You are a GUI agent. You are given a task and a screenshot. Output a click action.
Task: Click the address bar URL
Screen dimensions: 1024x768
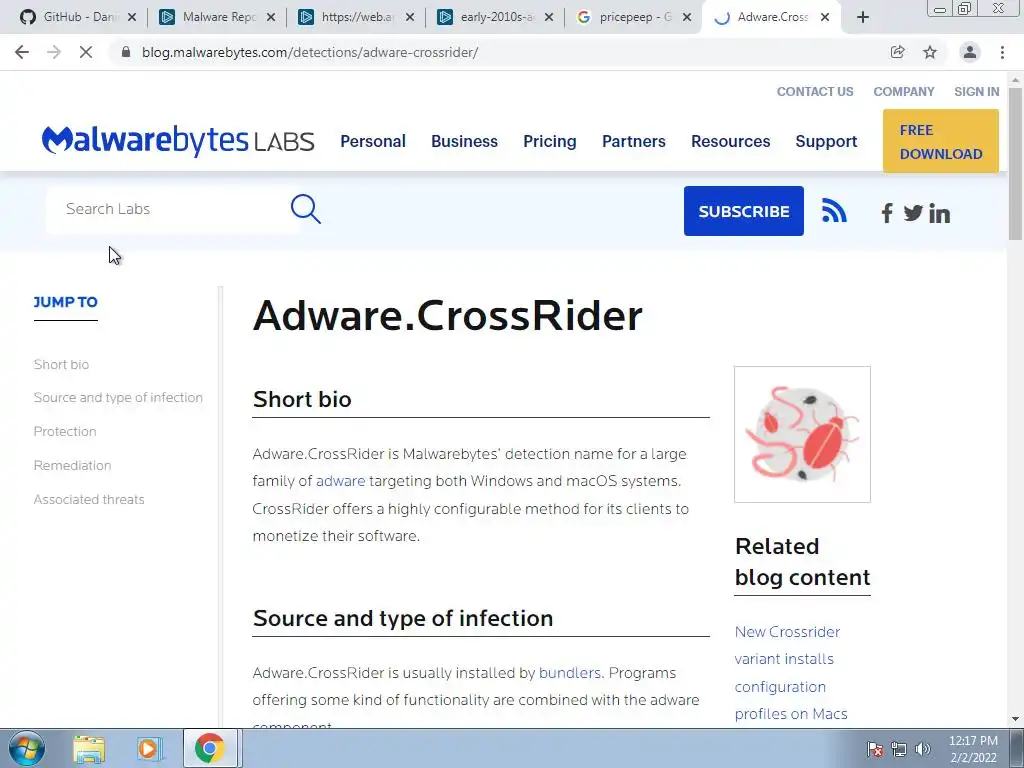(310, 52)
